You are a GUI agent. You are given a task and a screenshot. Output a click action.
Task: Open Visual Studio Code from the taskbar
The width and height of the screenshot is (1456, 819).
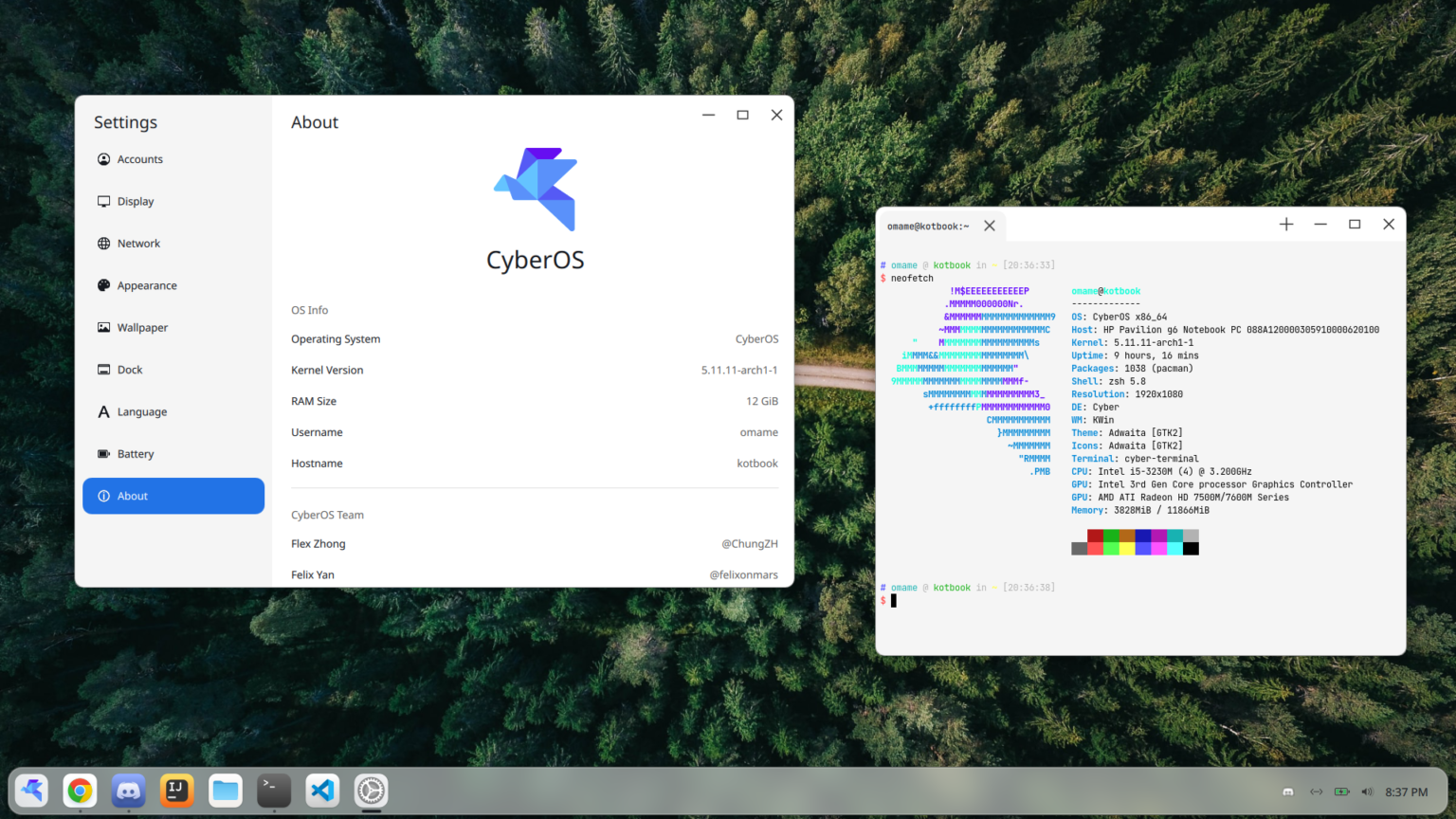pos(322,791)
